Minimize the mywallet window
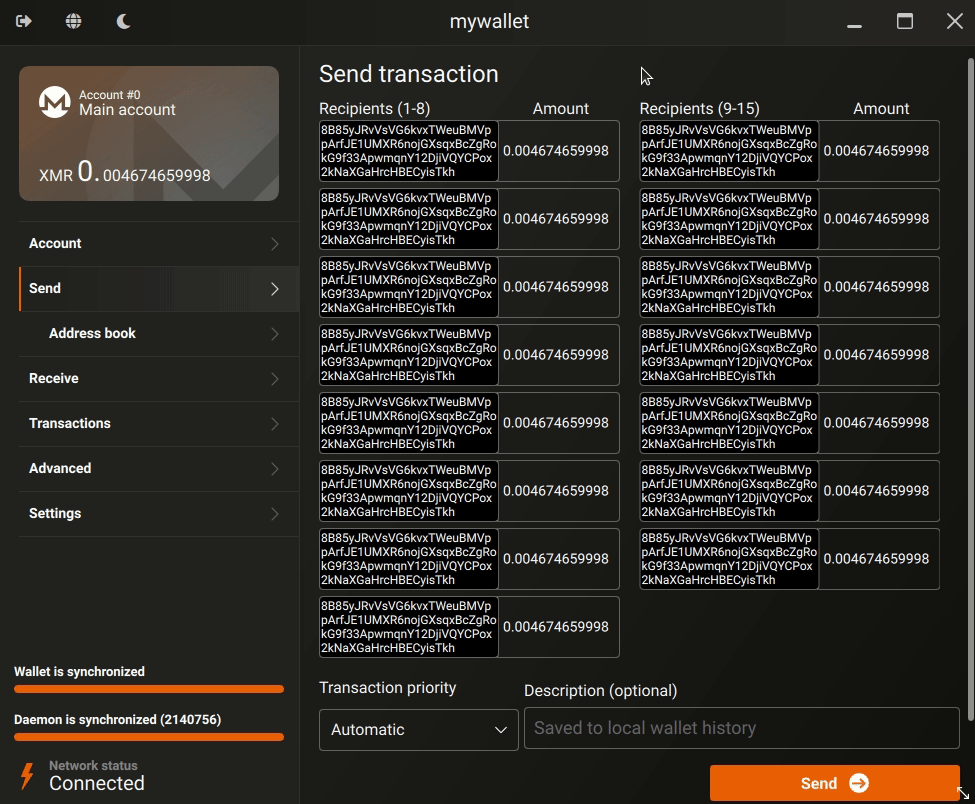 coord(854,25)
